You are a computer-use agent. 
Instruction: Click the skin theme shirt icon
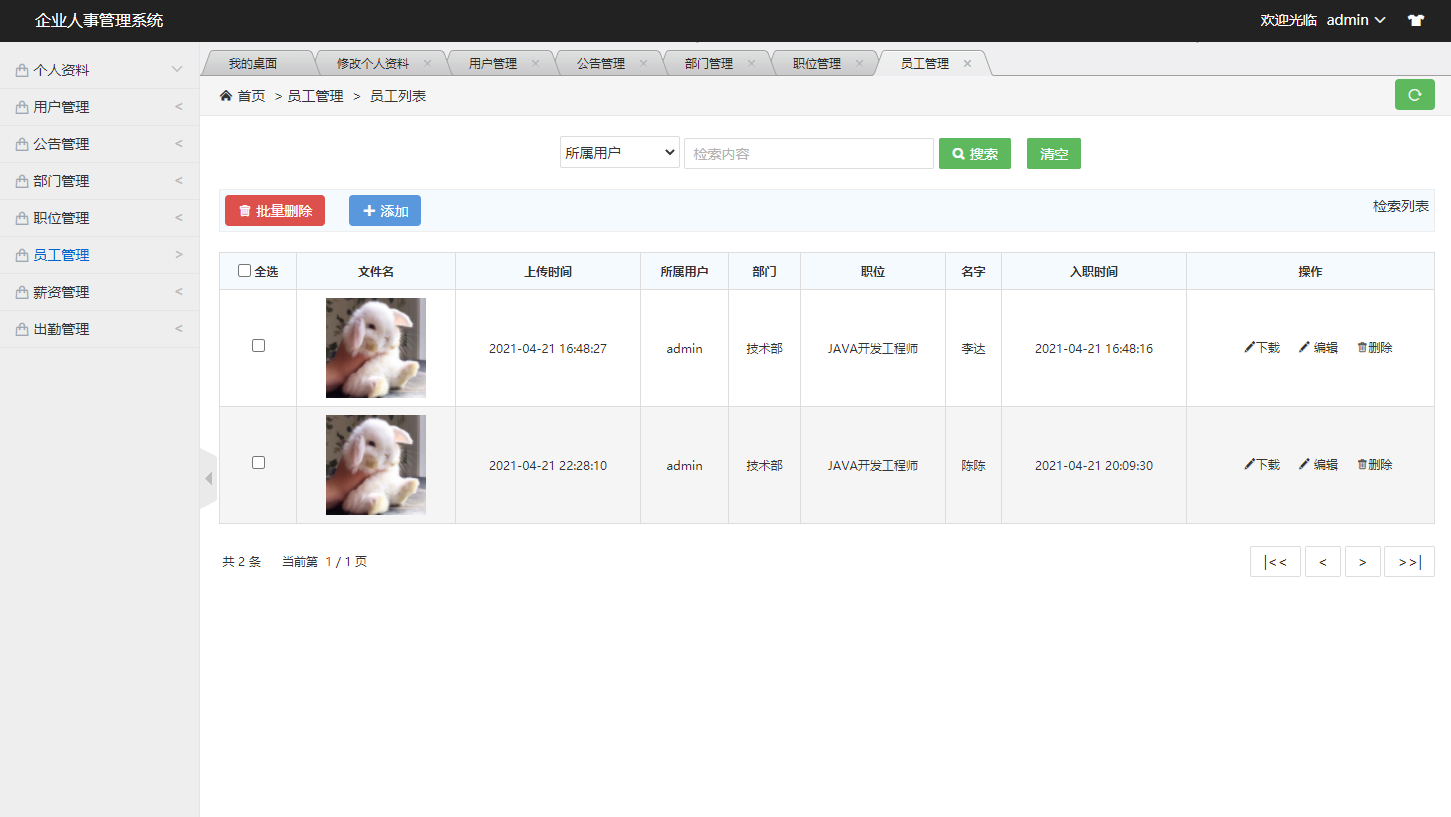click(x=1415, y=20)
